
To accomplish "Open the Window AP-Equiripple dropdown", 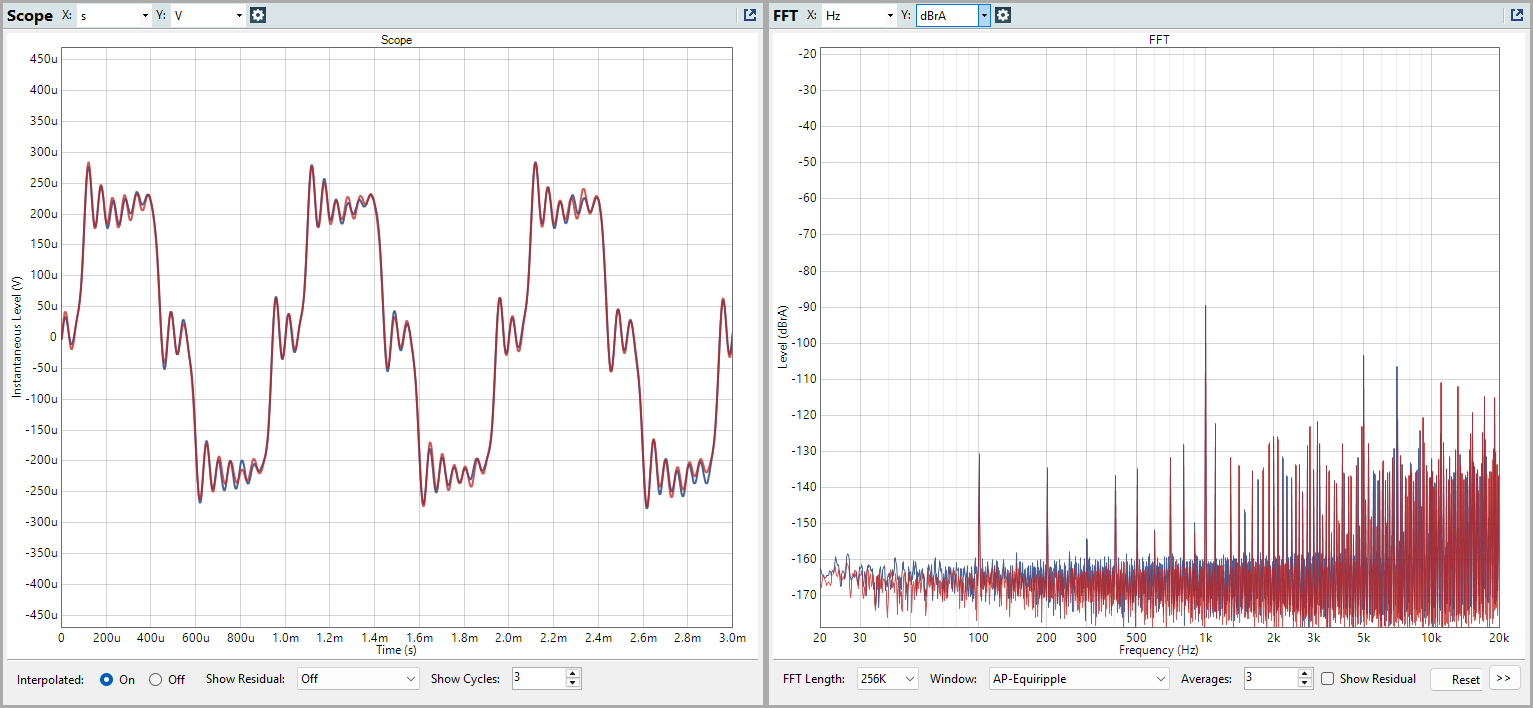I will click(x=1078, y=678).
